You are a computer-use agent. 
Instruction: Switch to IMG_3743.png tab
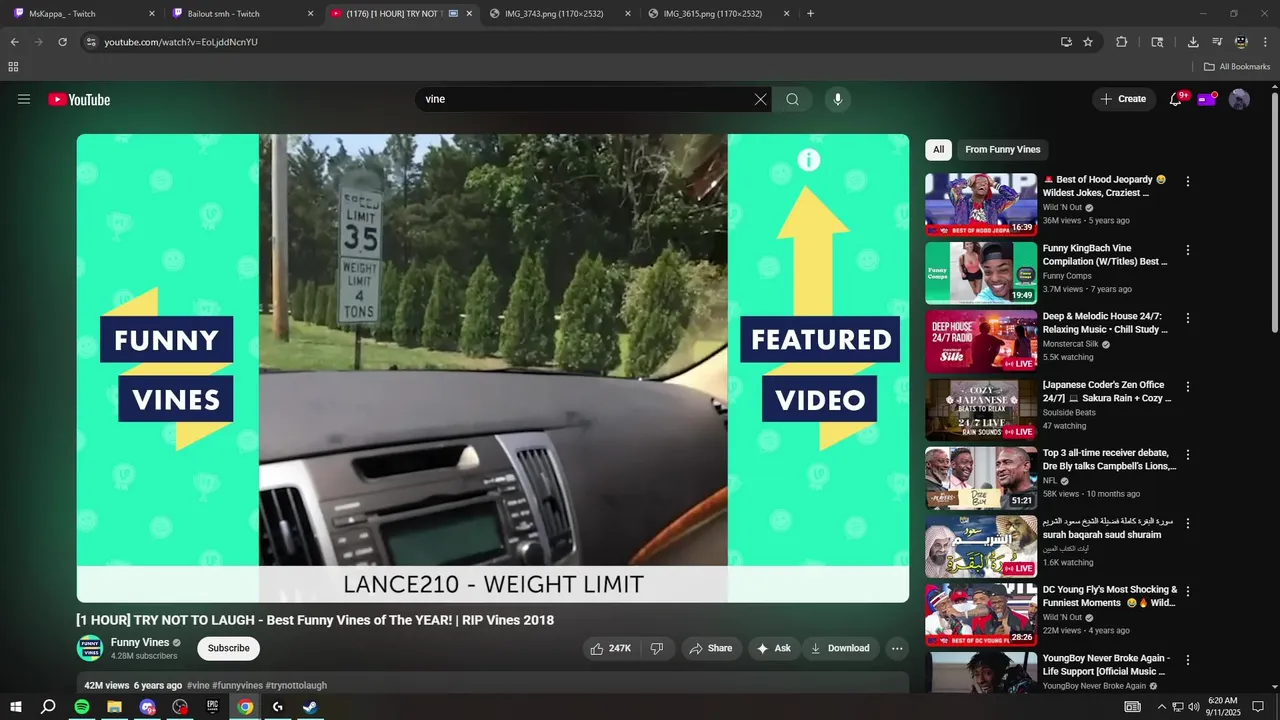coord(559,14)
